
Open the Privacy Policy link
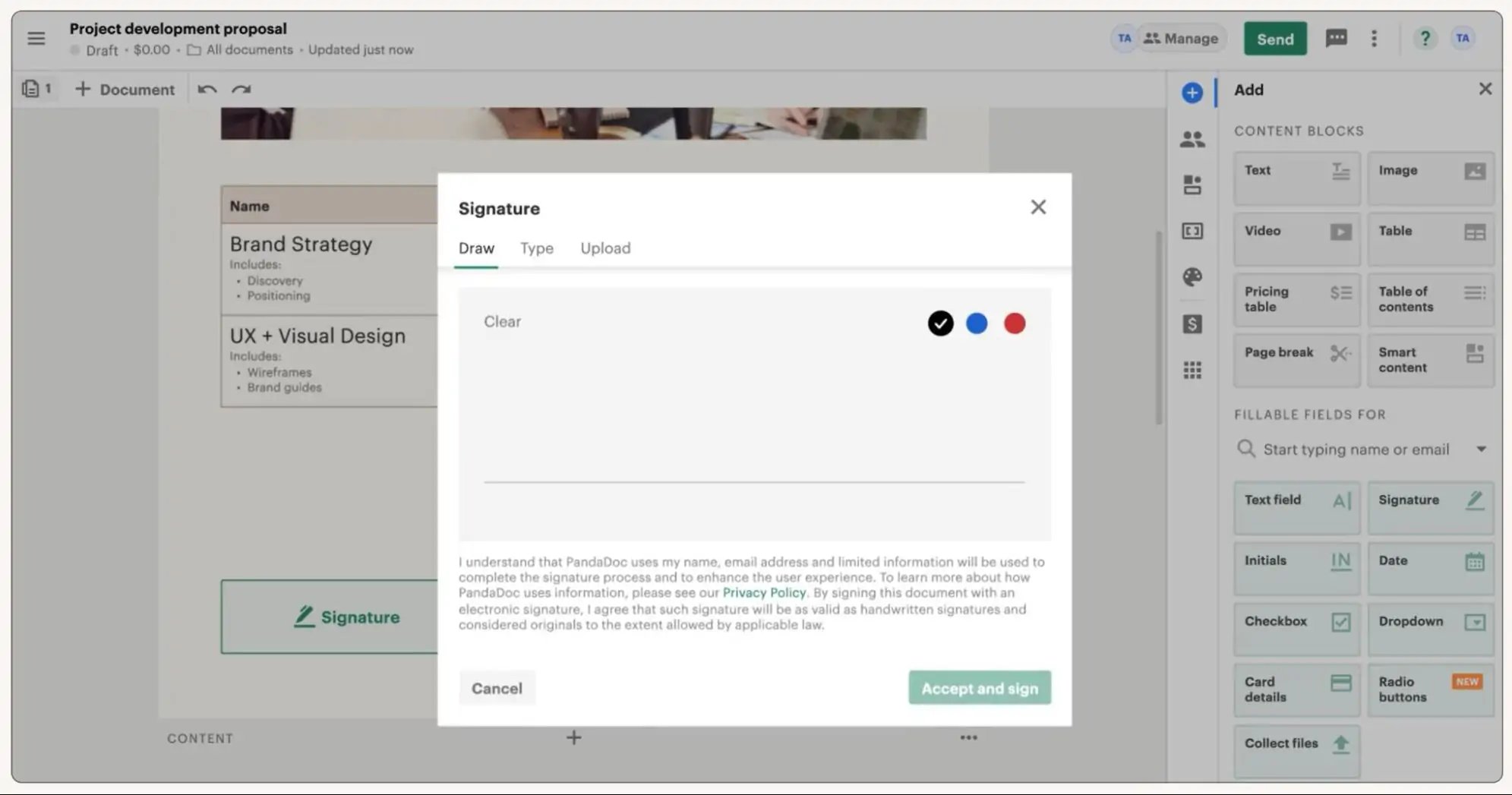click(763, 593)
